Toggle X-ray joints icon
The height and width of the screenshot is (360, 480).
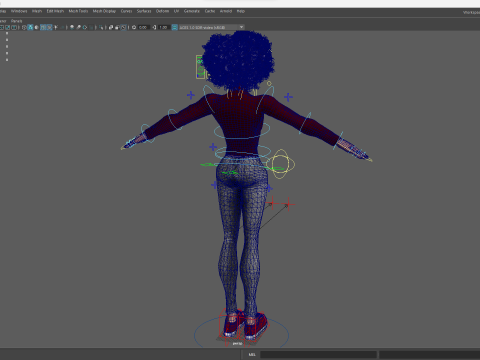point(123,27)
